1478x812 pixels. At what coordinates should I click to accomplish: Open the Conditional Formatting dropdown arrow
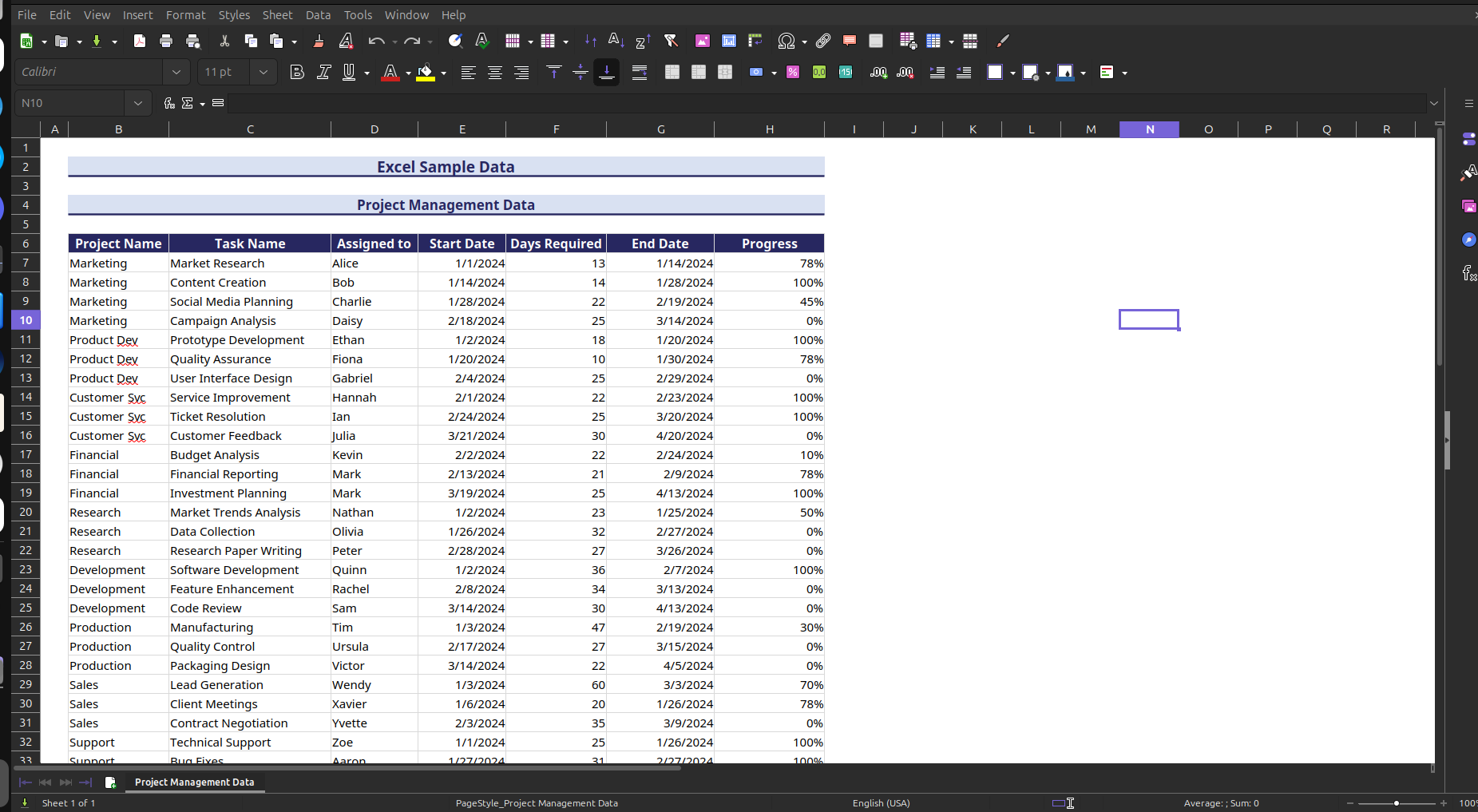pos(1125,73)
